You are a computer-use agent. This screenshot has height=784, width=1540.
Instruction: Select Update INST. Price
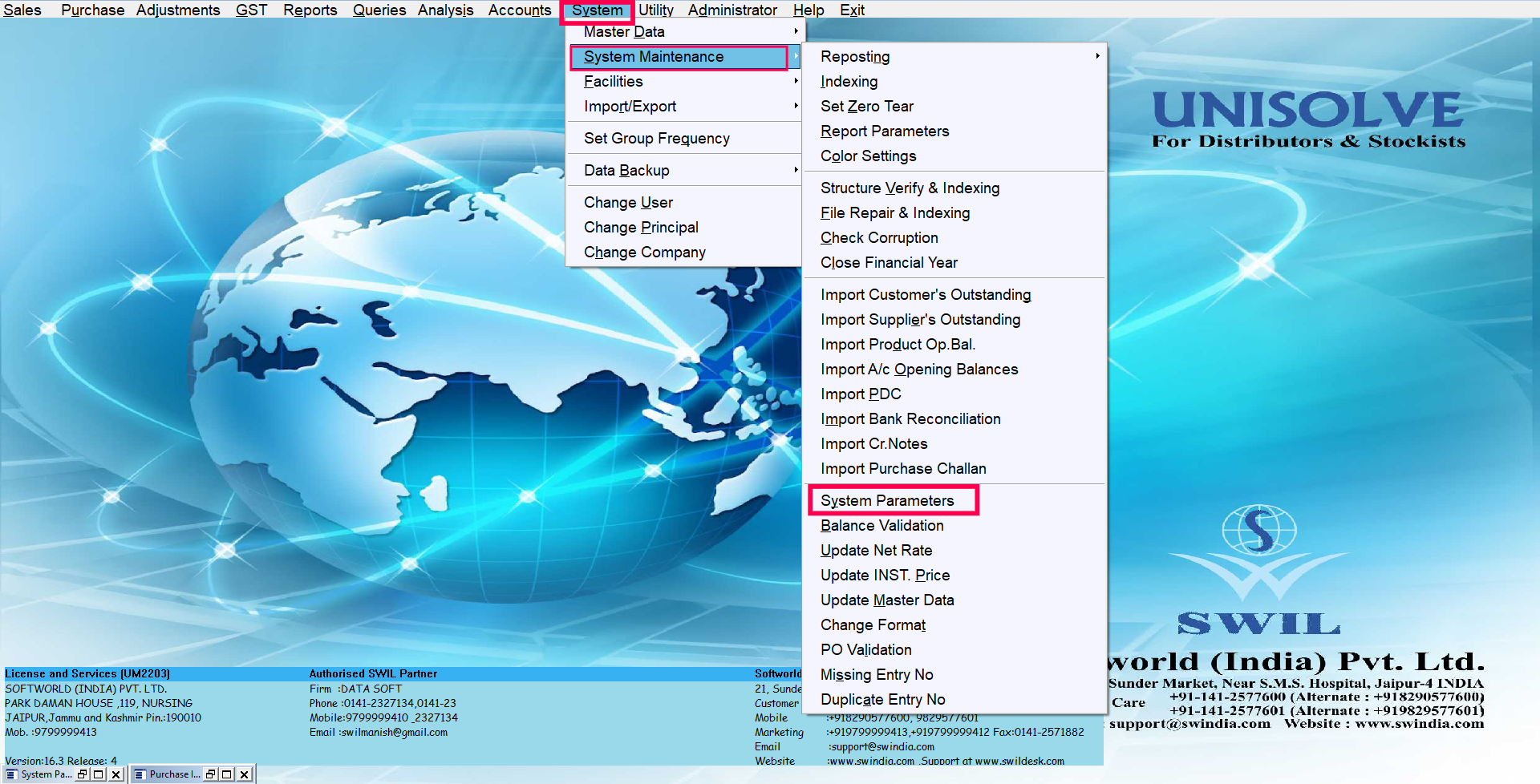pyautogui.click(x=954, y=576)
